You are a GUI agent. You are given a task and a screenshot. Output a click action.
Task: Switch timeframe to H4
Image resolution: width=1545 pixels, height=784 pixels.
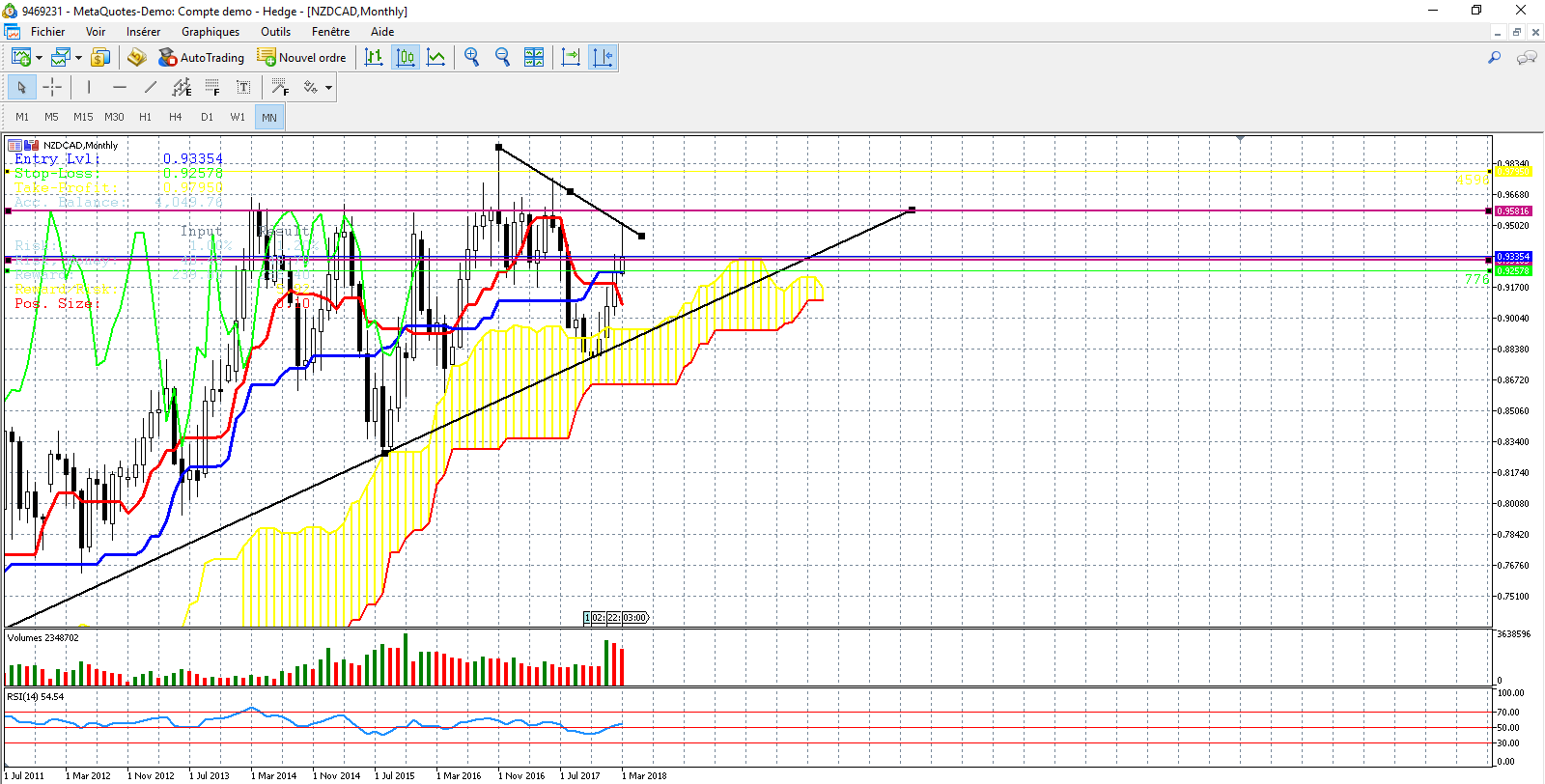pos(176,118)
